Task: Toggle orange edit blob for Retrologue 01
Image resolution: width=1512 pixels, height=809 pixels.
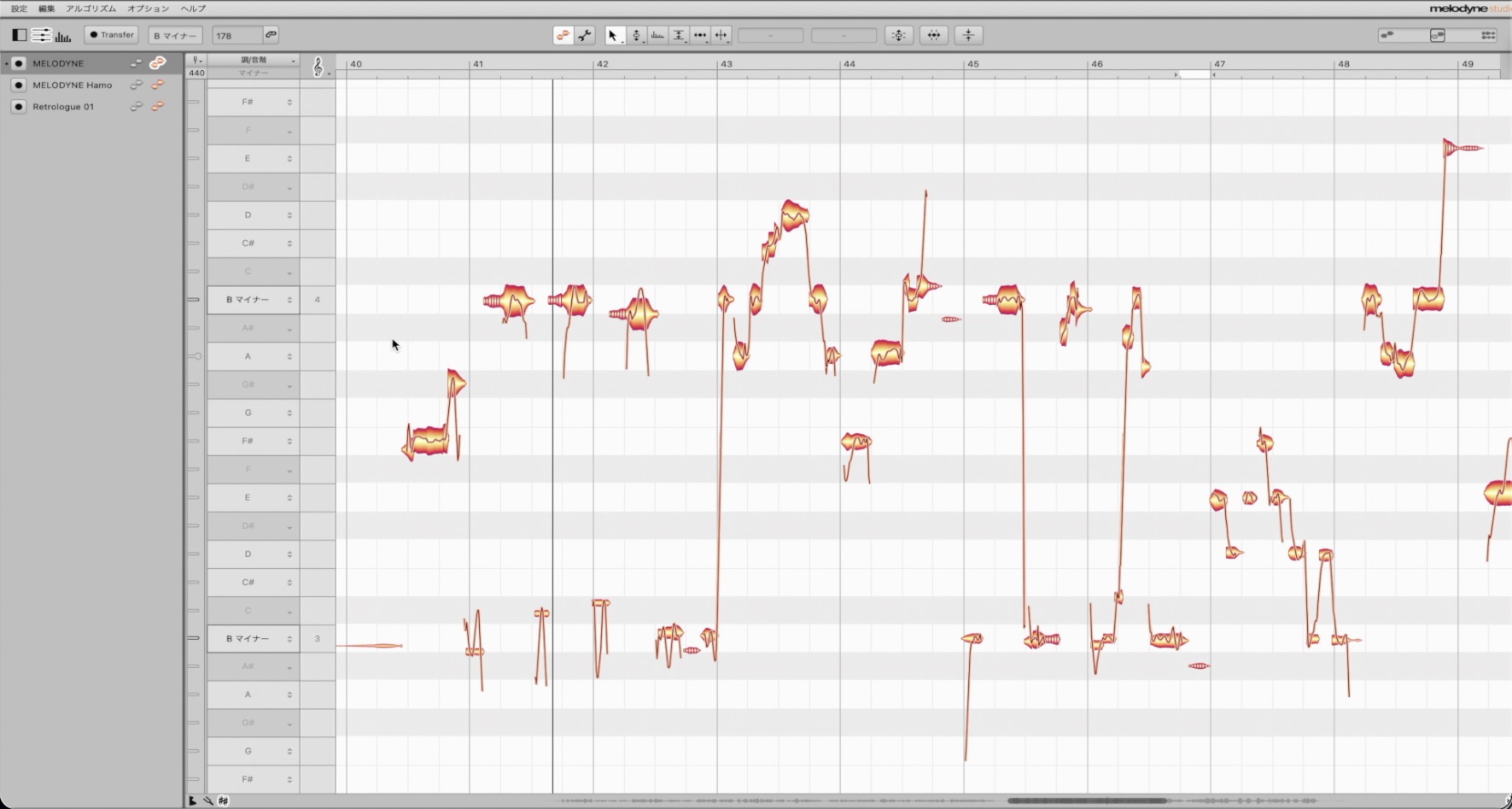Action: tap(157, 107)
